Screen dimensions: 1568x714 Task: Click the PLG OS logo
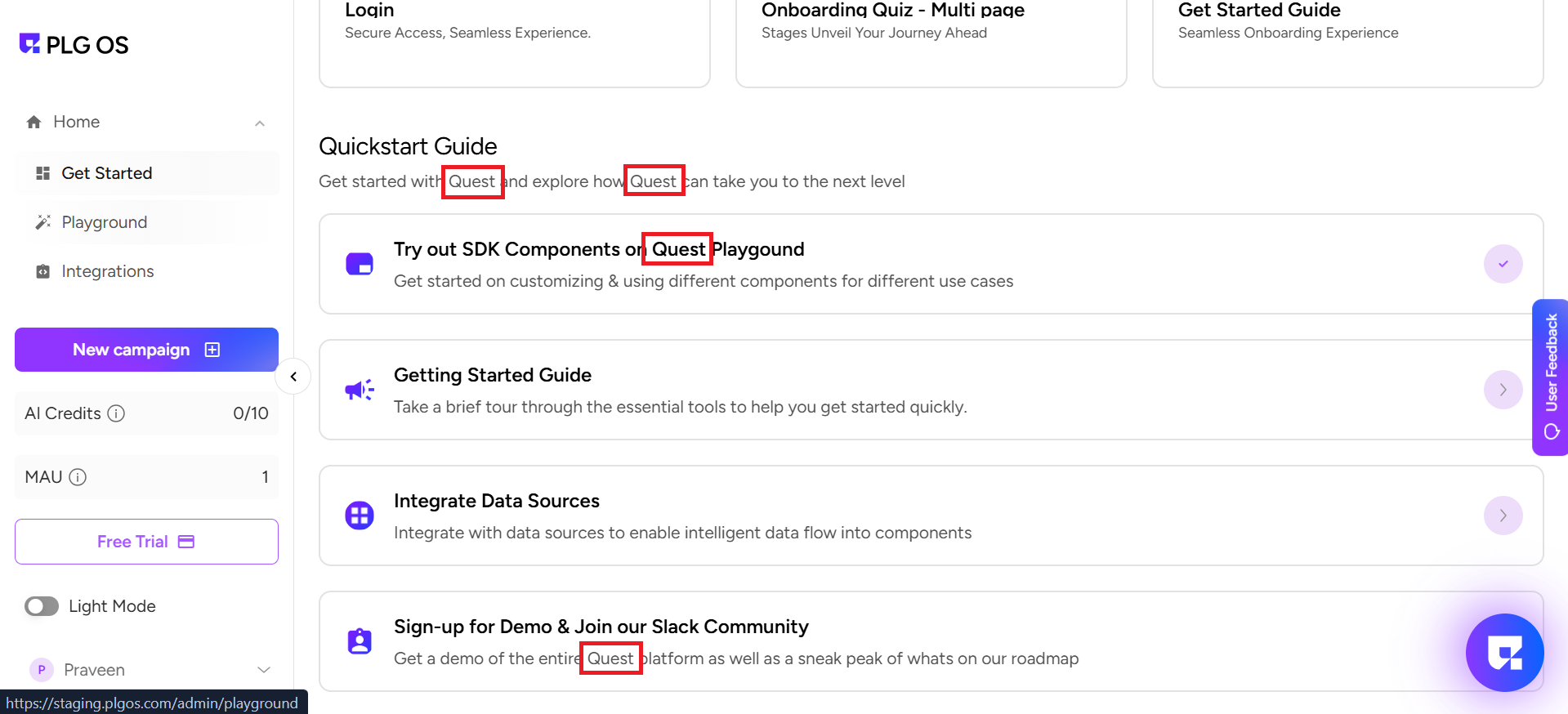point(74,45)
